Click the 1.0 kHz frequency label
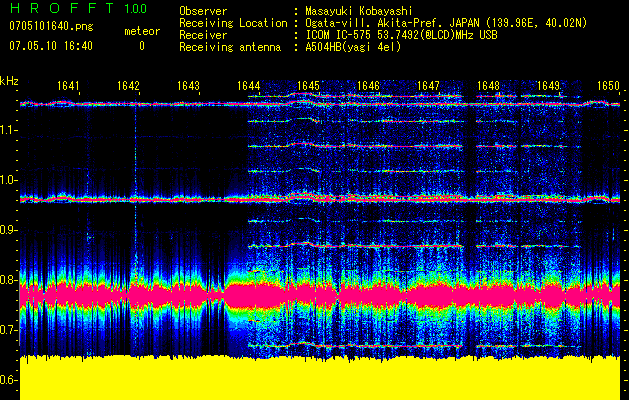 point(8,180)
